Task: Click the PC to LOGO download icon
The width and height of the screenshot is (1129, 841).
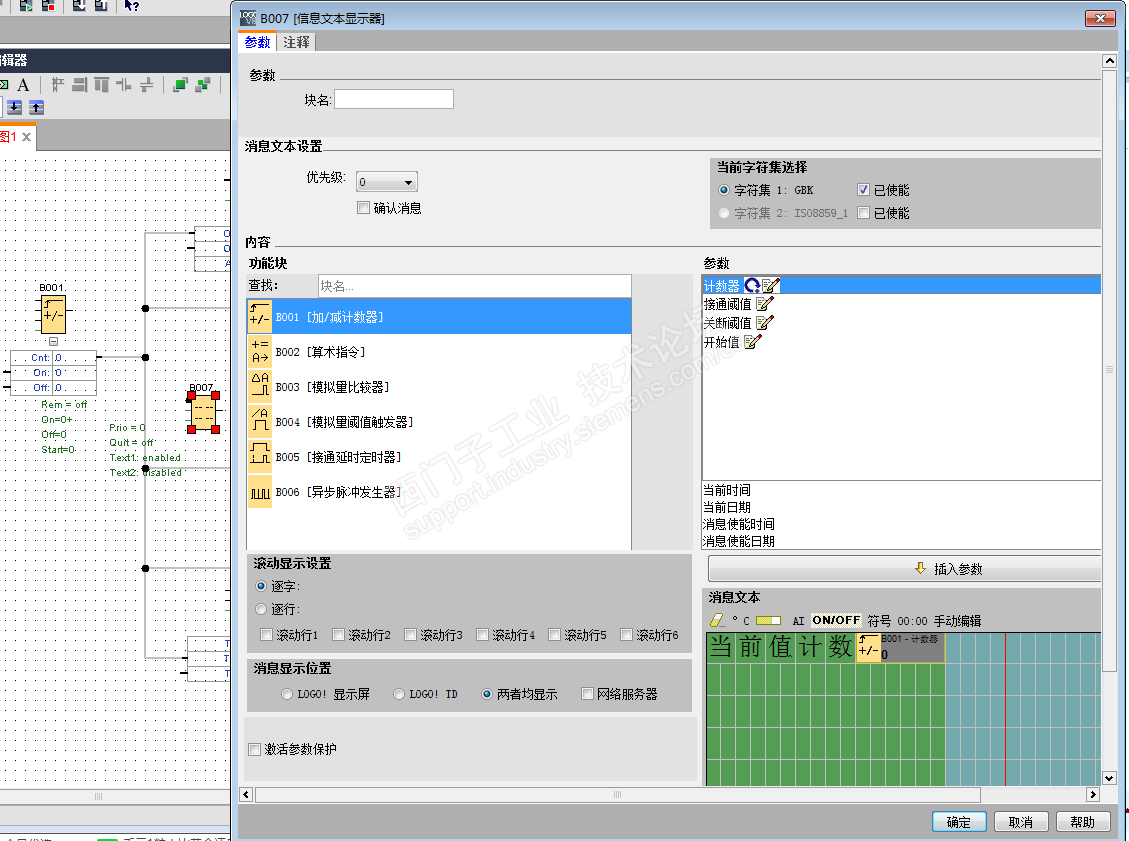Action: 79,5
